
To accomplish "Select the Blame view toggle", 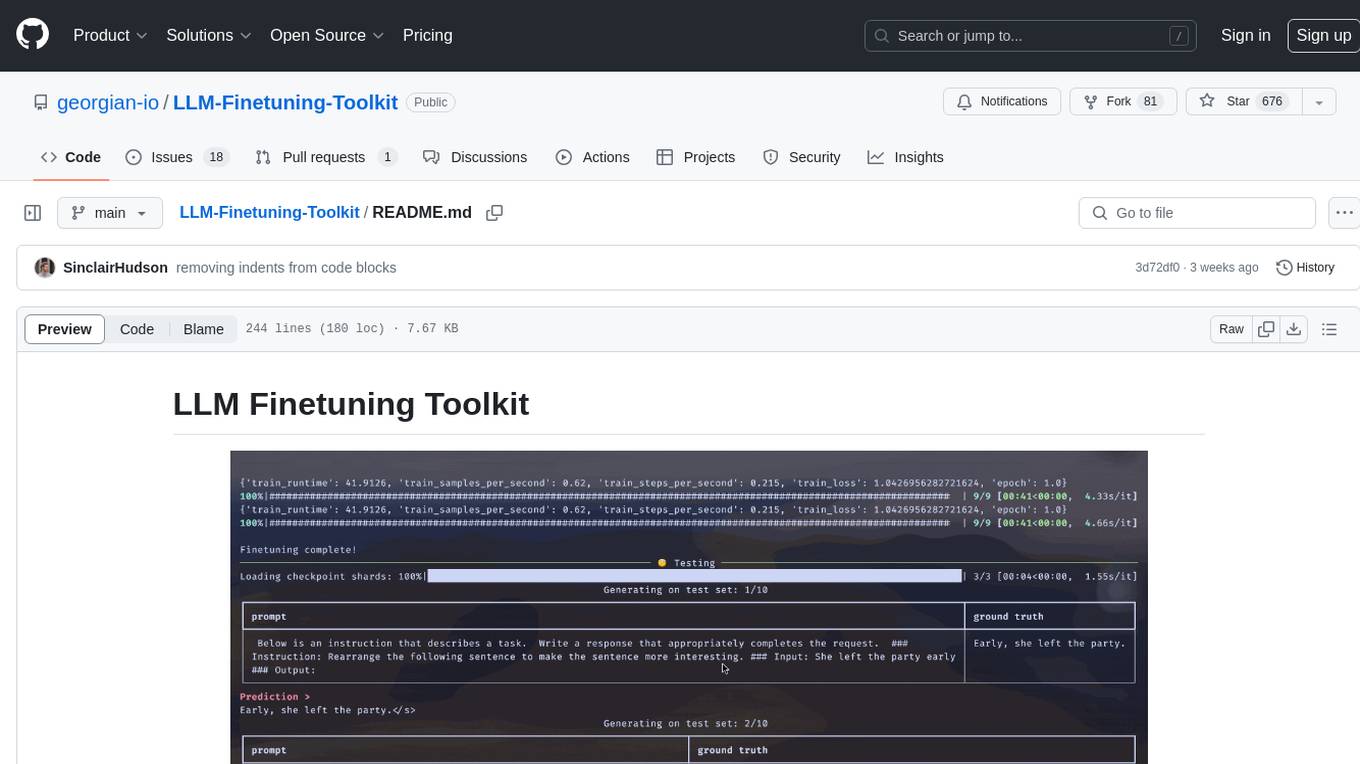I will (203, 329).
